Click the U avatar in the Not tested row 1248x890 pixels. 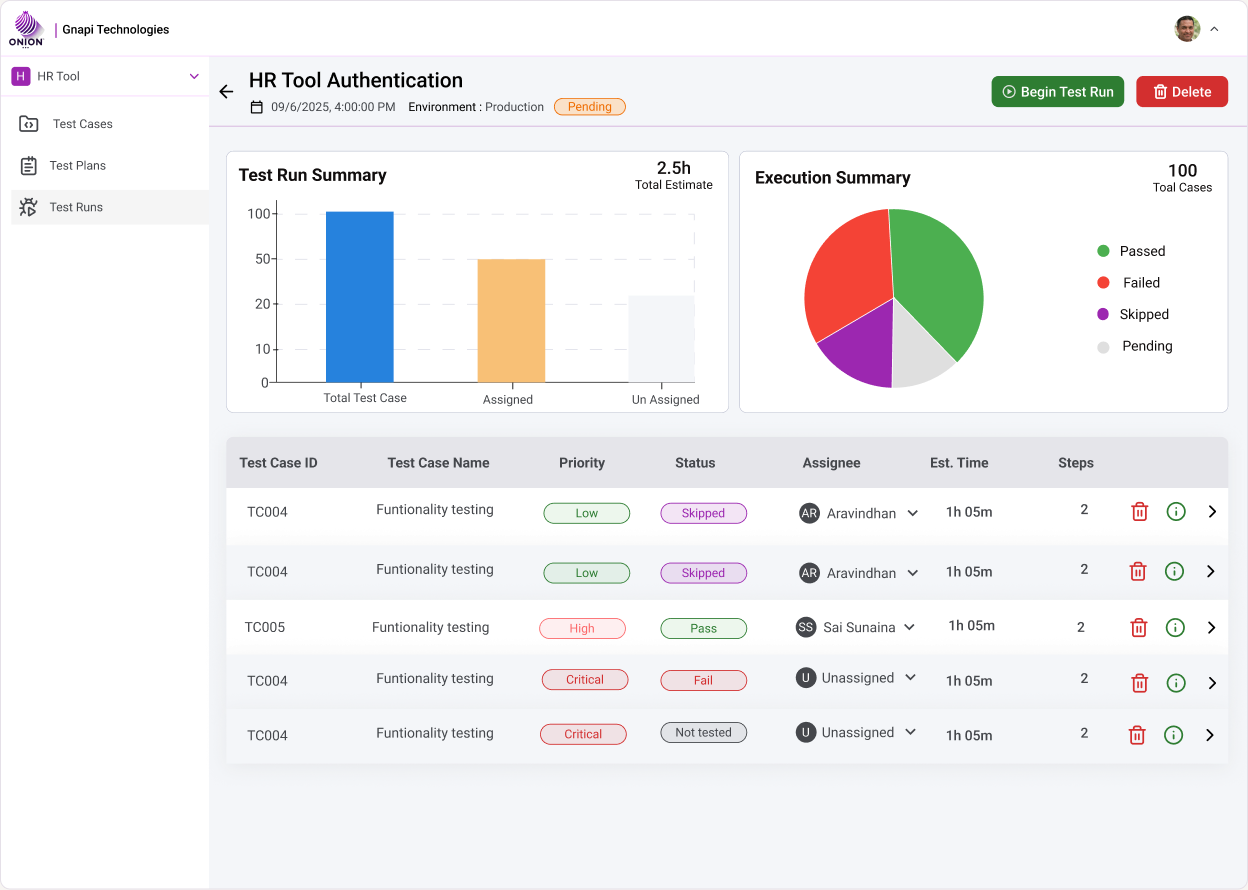(805, 733)
